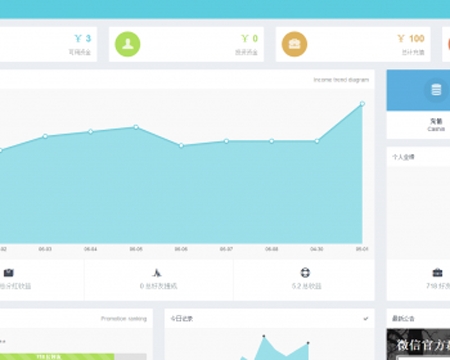450x360 pixels.
Task: Select the 06-06 dip data point on chart
Action: click(x=181, y=146)
